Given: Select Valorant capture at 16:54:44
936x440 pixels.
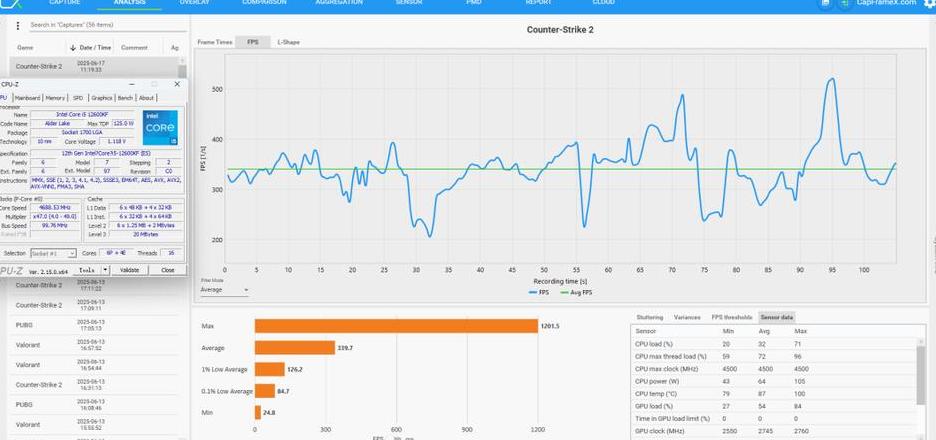Looking at the screenshot, I should click(x=94, y=365).
